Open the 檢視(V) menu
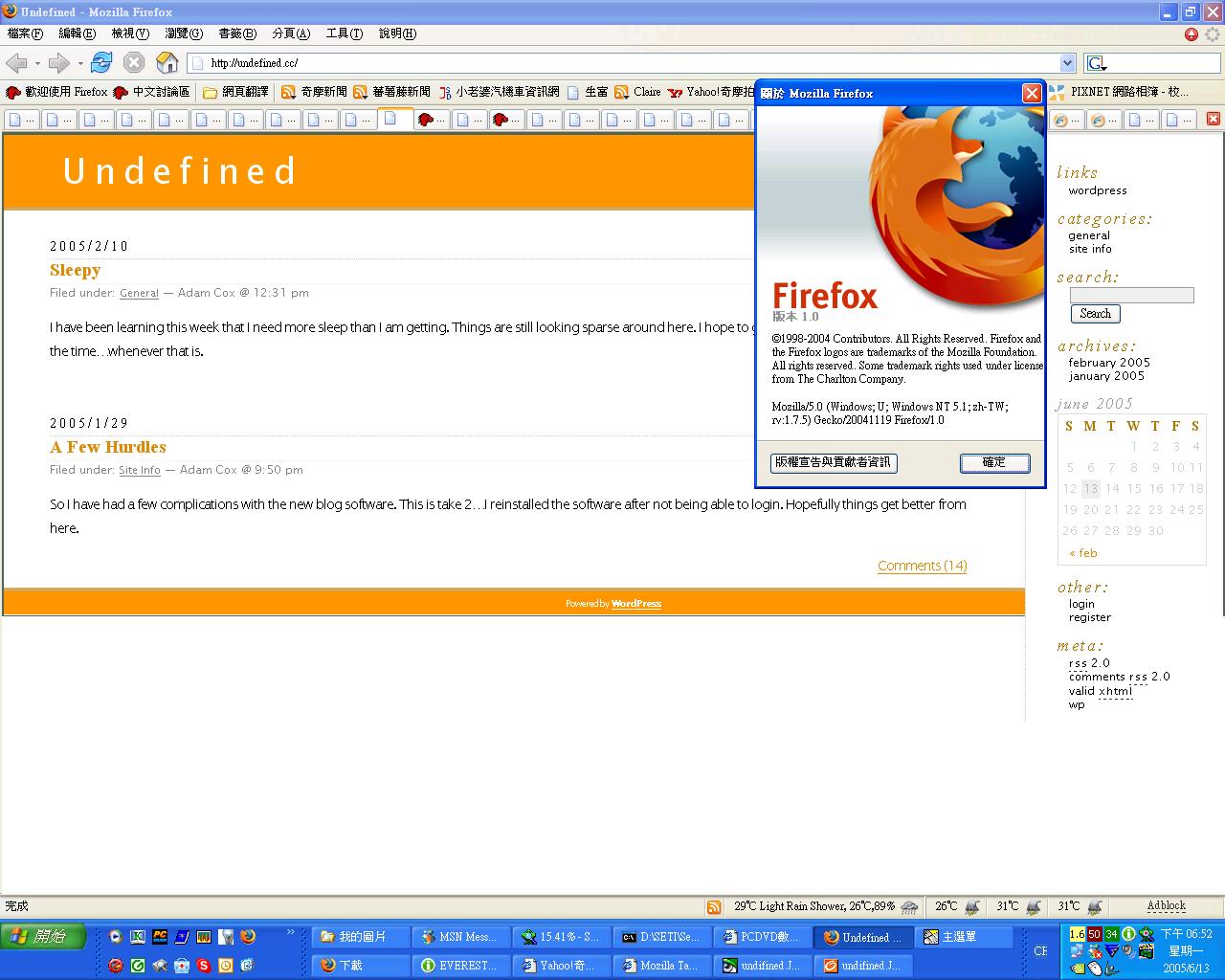Screen dimensions: 1225x980 [x=130, y=33]
